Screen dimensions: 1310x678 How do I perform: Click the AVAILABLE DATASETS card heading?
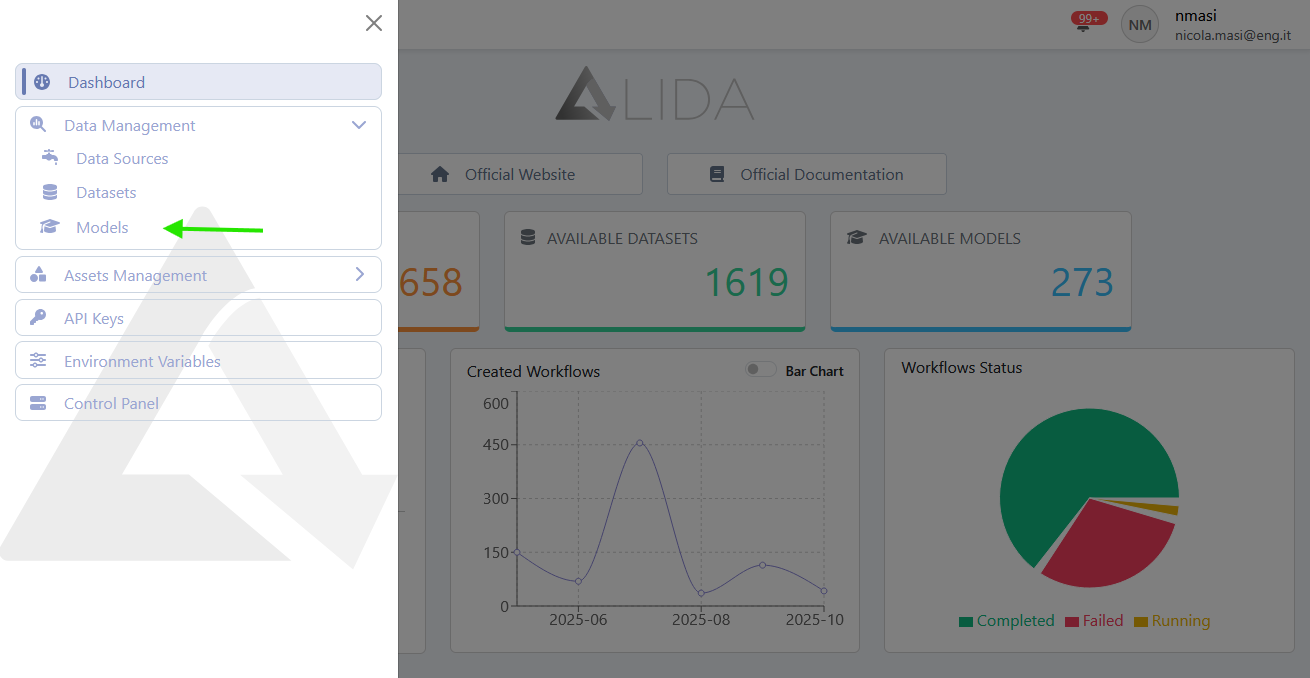coord(622,238)
